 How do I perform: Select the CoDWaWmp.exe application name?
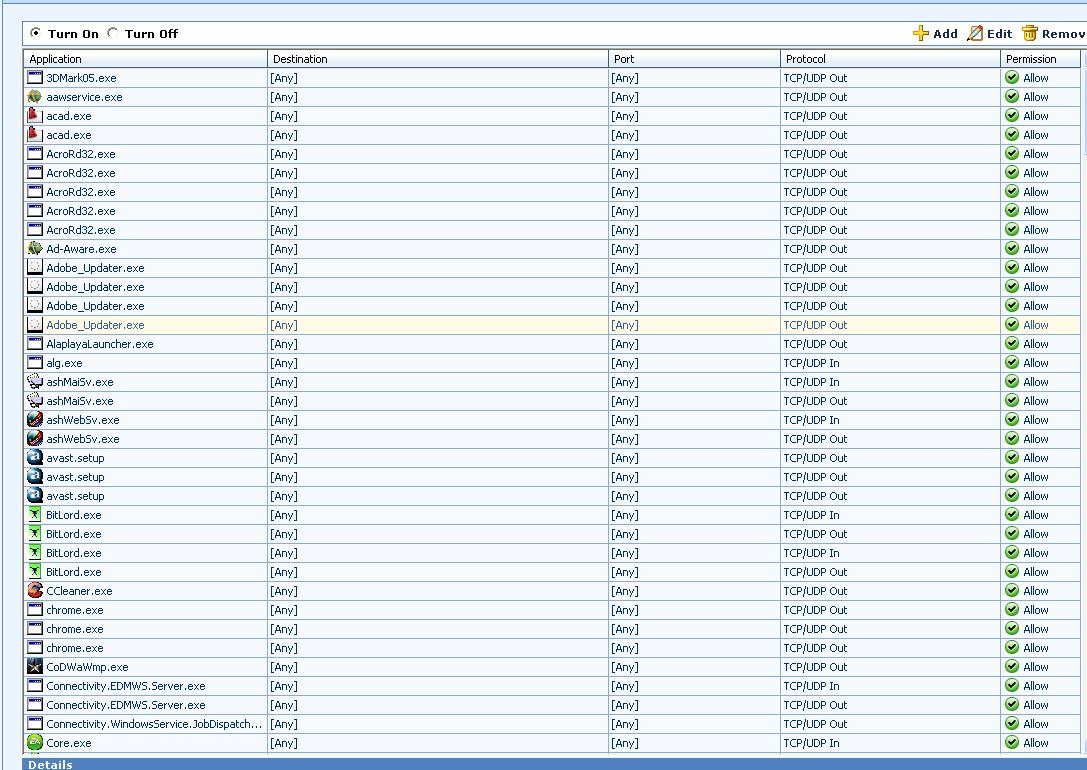(x=87, y=667)
